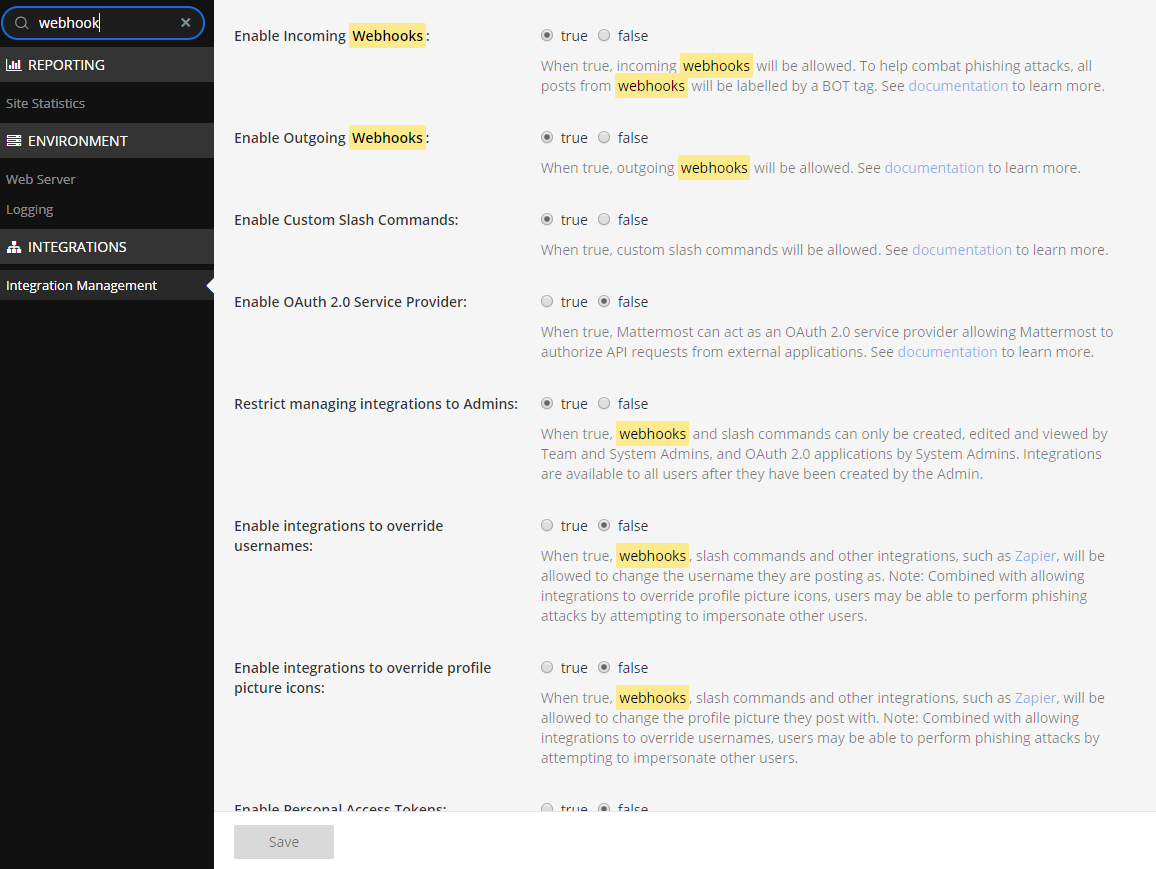Open the ENVIRONMENT section header
The width and height of the screenshot is (1156, 869).
(107, 141)
